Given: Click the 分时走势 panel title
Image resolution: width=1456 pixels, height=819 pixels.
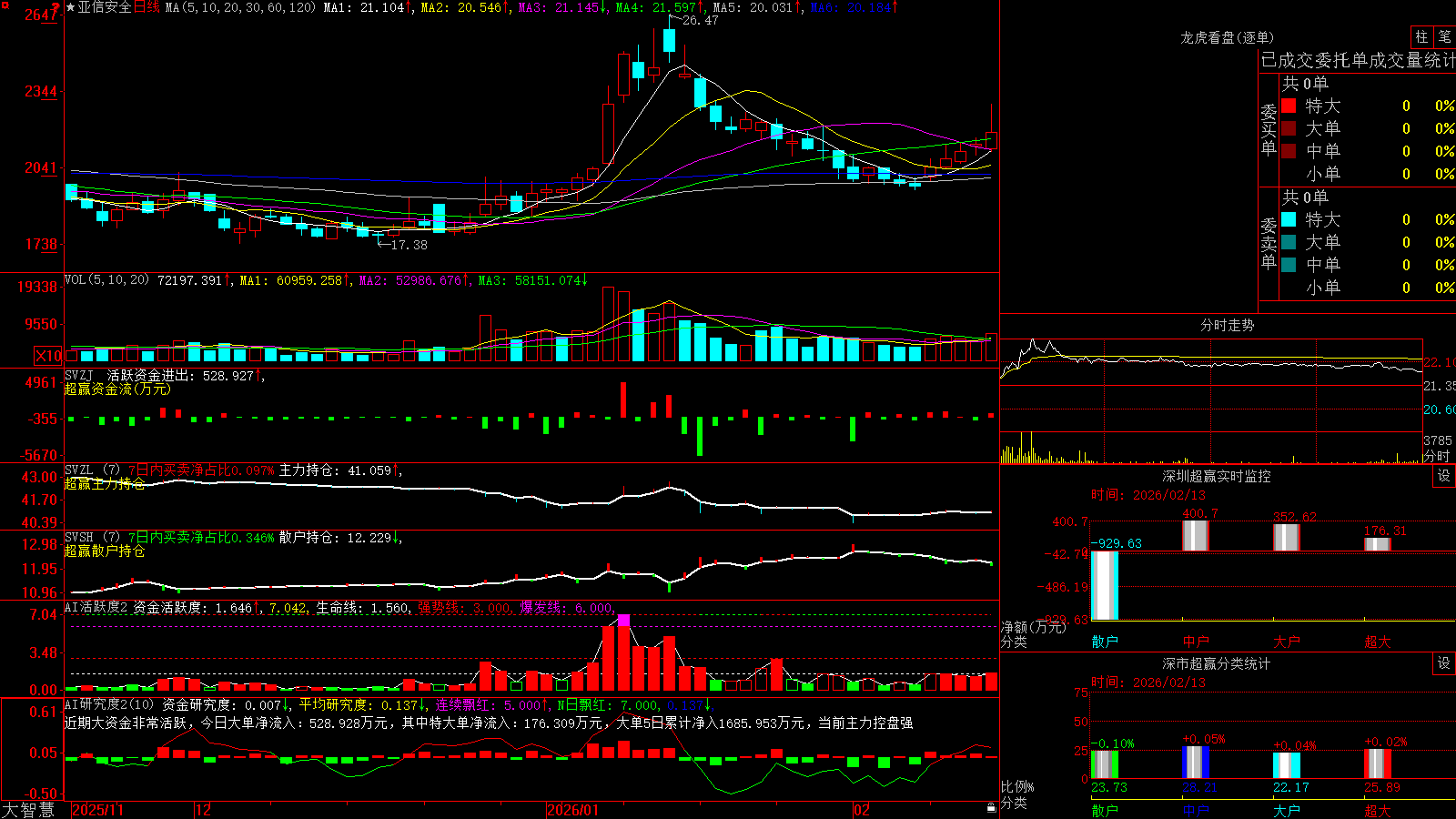Looking at the screenshot, I should [1227, 325].
